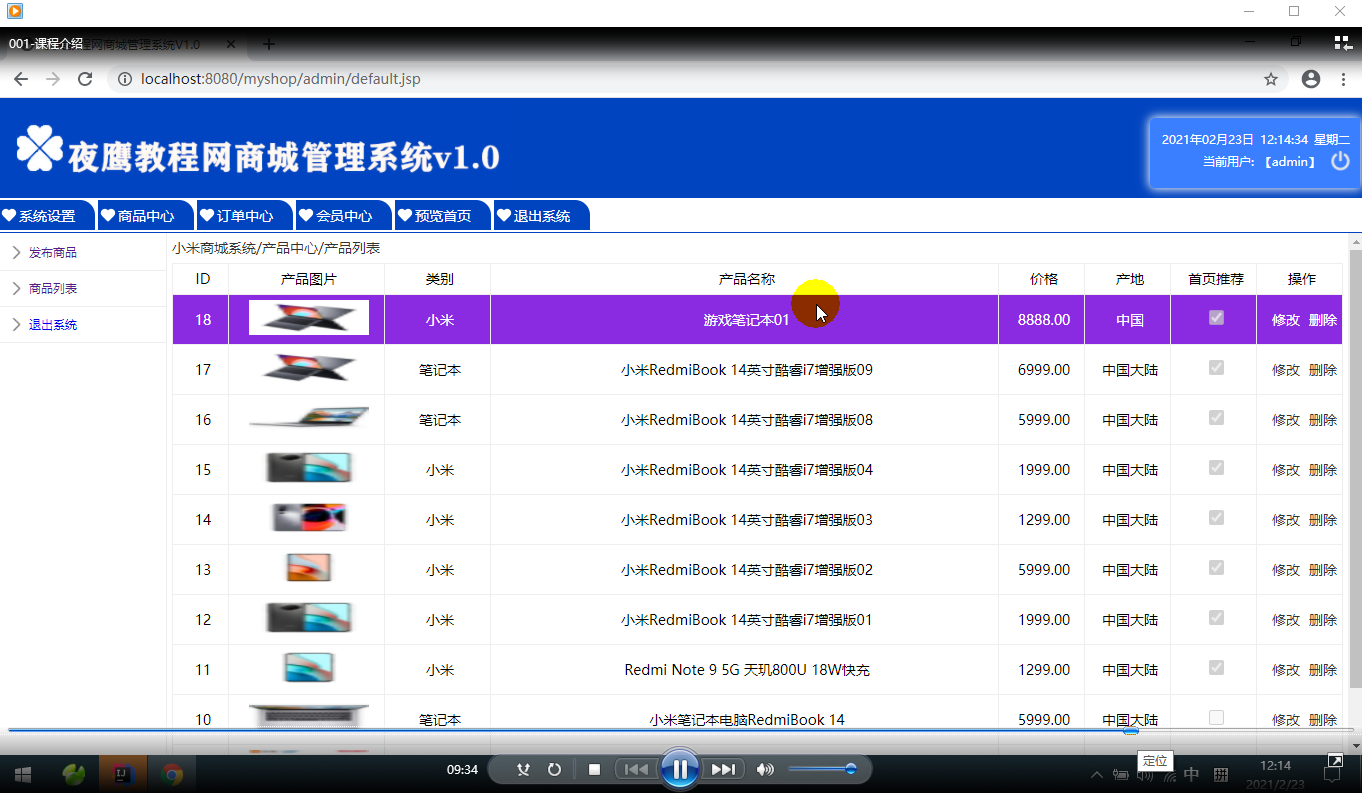Screen dimensions: 1362x793
Task: Open Chrome from the taskbar
Action: 172,773
